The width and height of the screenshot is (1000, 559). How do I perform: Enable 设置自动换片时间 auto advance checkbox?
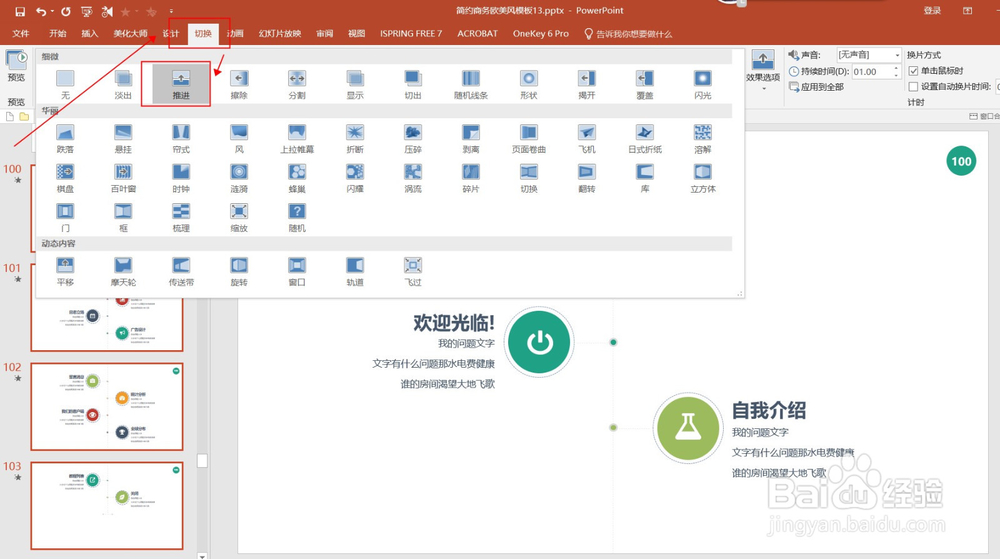913,87
